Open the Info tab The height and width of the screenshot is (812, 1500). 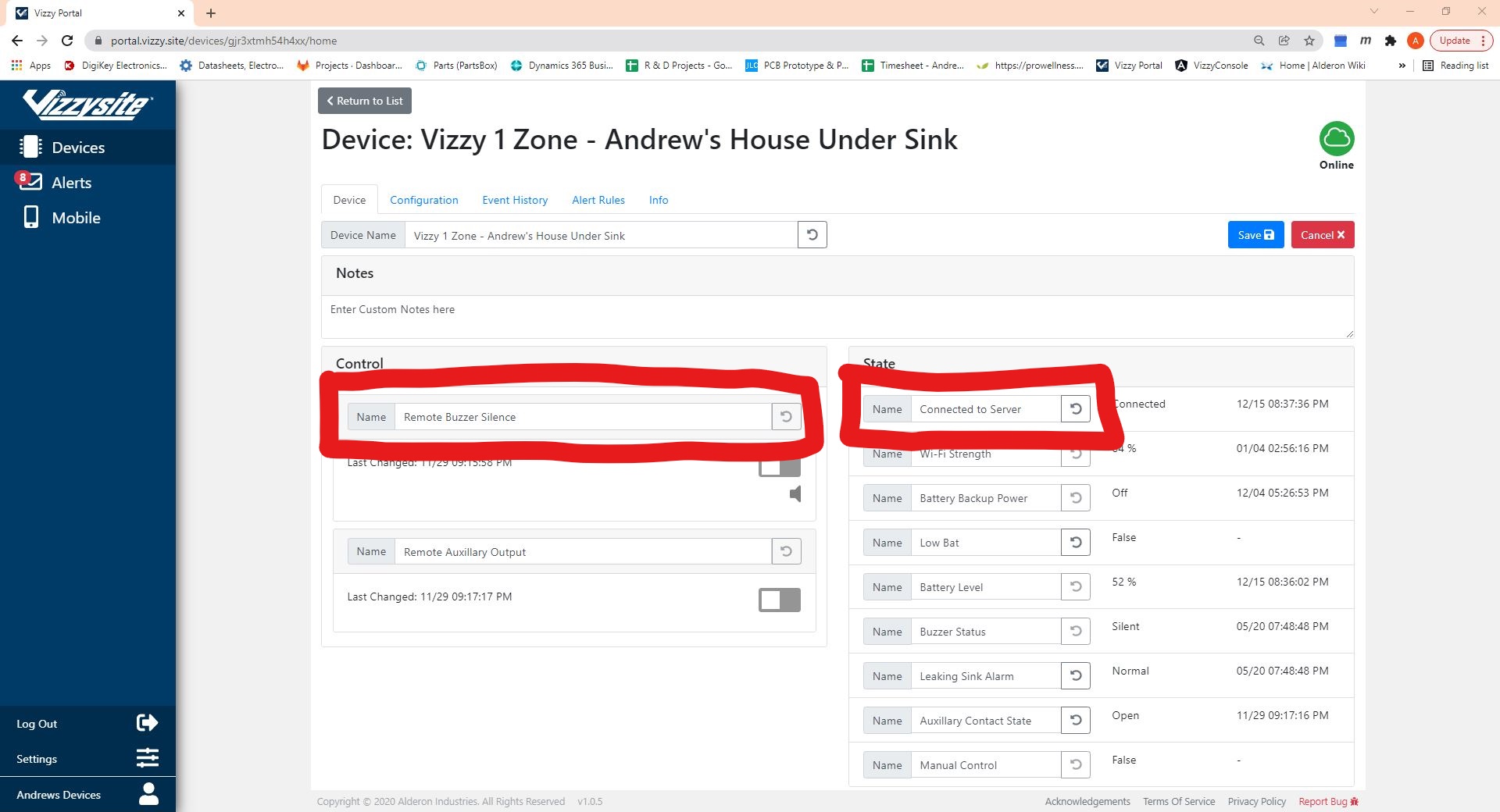pyautogui.click(x=658, y=200)
